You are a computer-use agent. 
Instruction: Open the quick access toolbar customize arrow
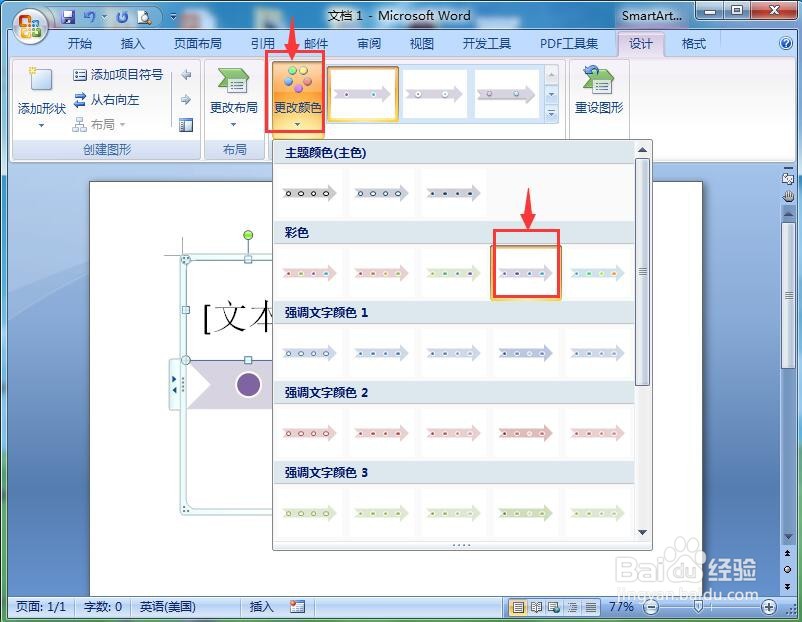point(173,17)
